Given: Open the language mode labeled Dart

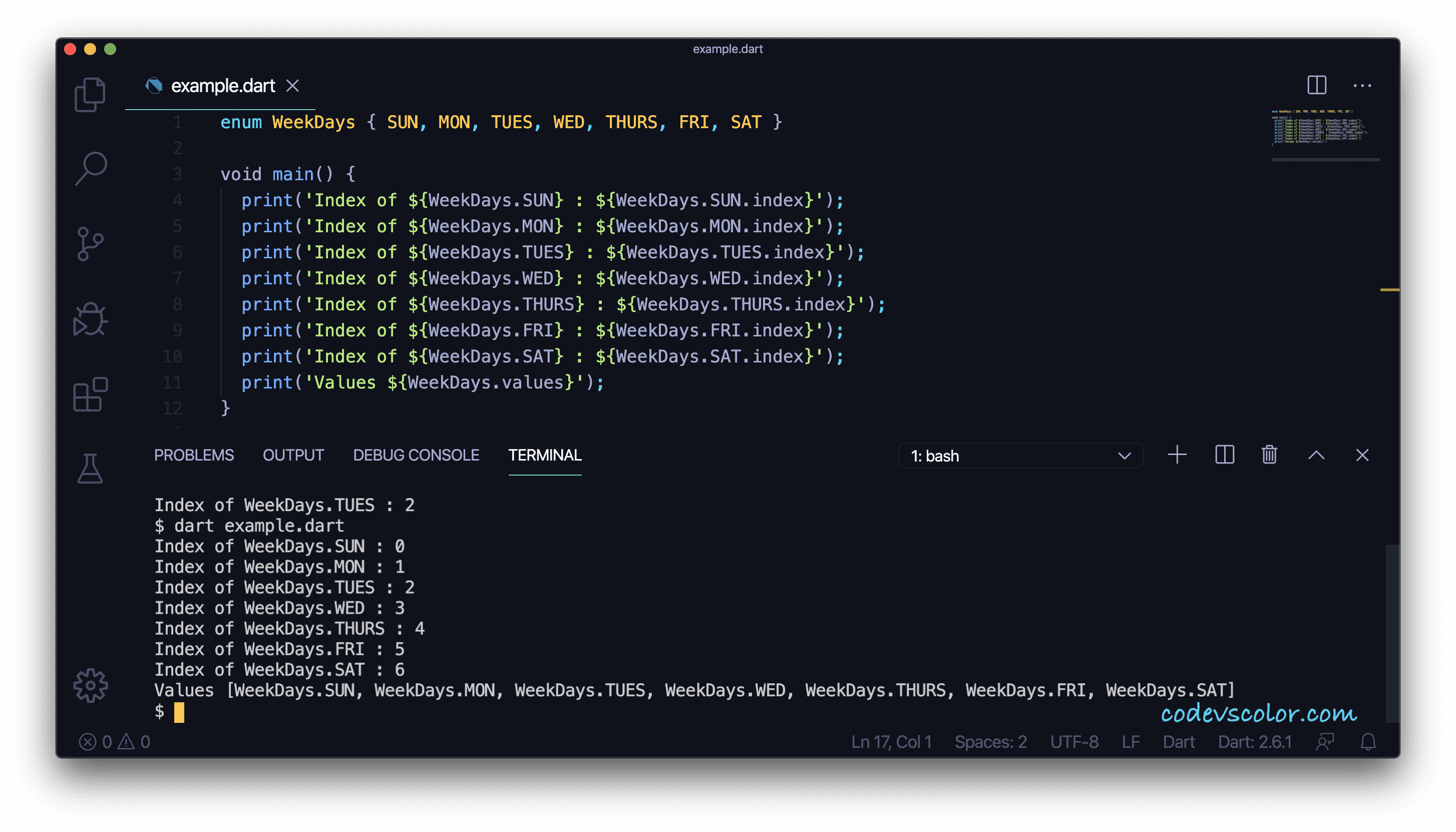Looking at the screenshot, I should (1178, 741).
